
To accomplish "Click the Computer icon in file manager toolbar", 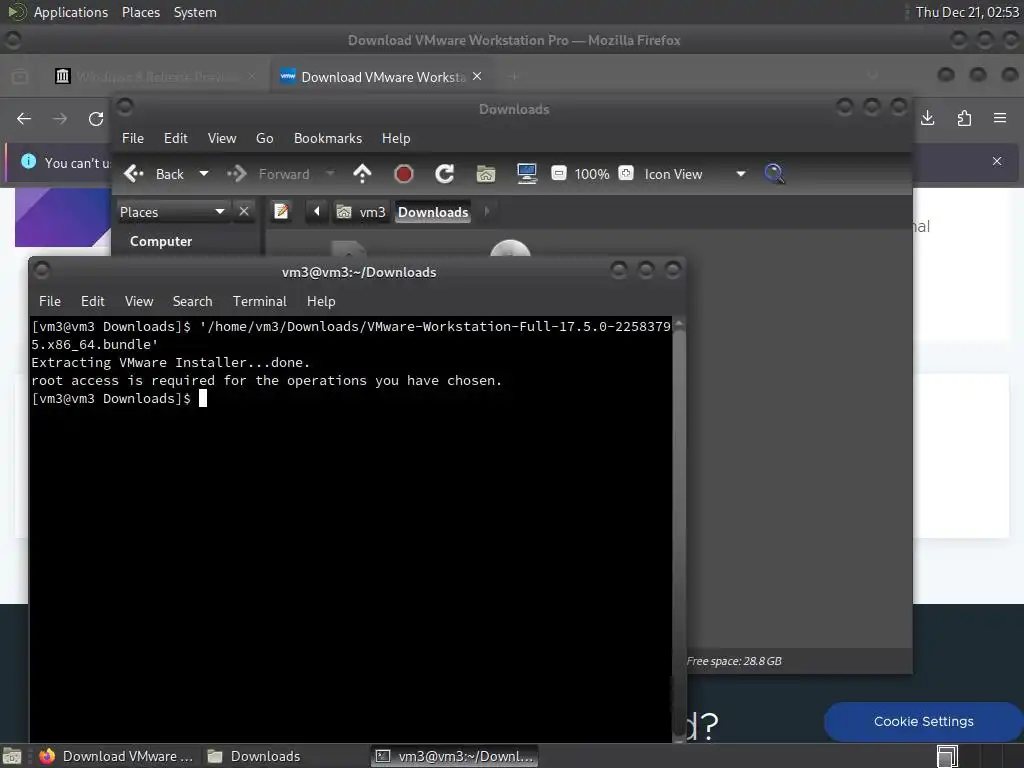I will click(x=526, y=174).
